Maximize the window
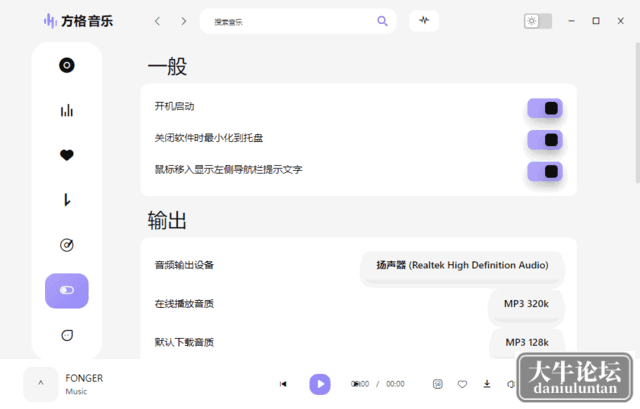The height and width of the screenshot is (409, 640). [x=596, y=21]
